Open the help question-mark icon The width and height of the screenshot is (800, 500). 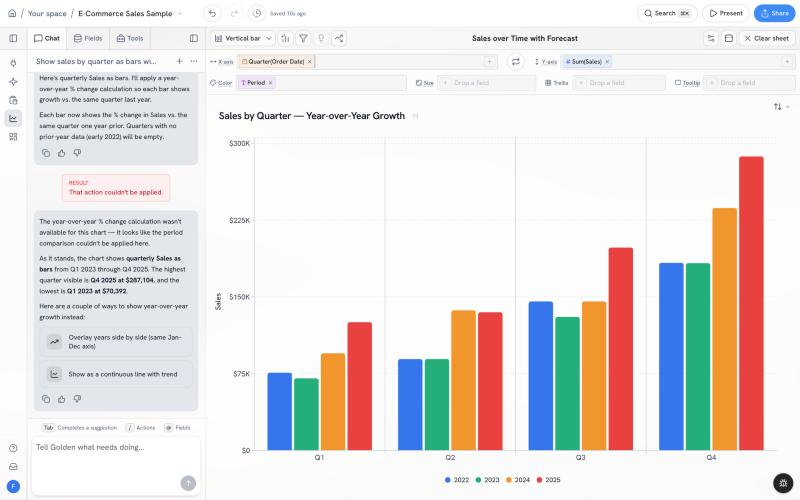pyautogui.click(x=13, y=448)
